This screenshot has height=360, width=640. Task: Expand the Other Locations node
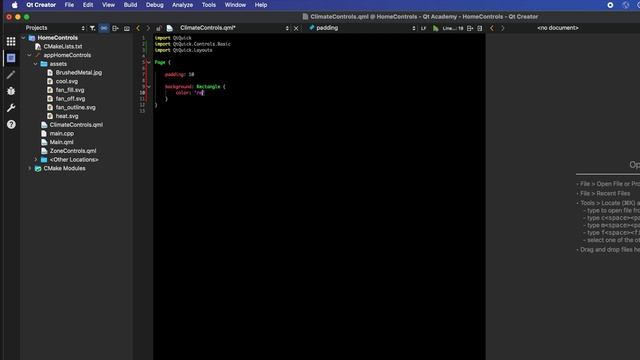[36, 160]
